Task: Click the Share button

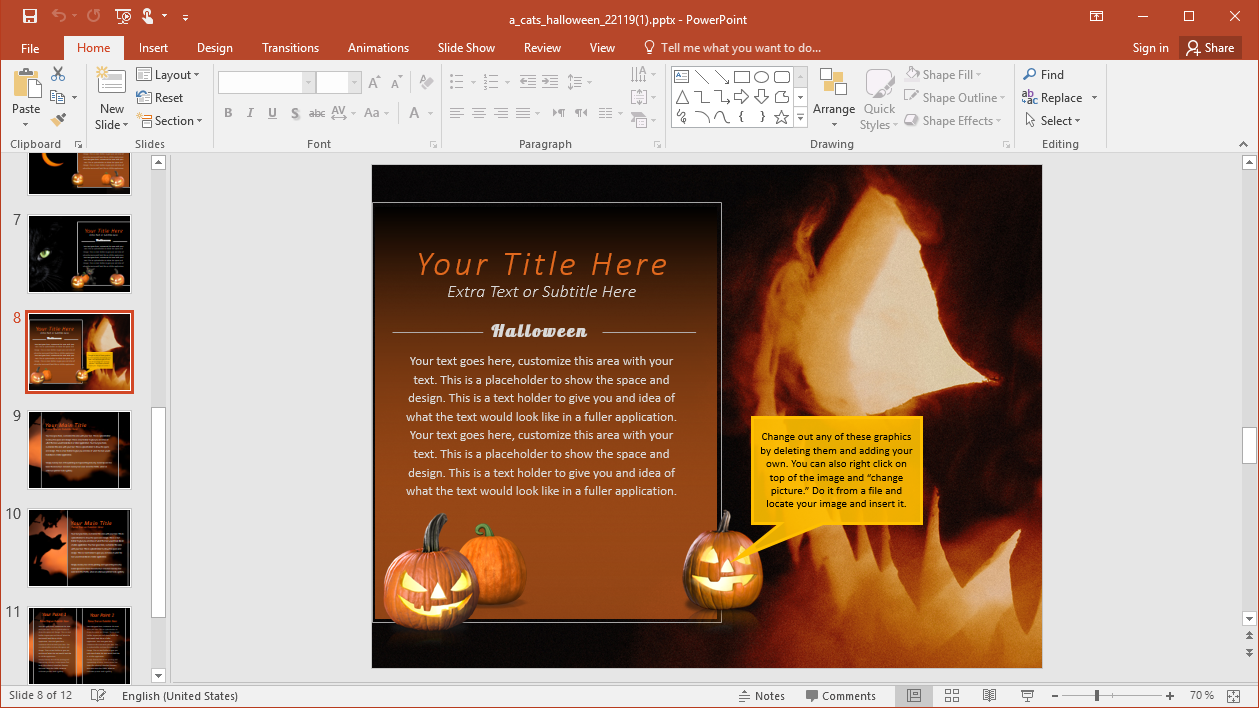Action: pyautogui.click(x=1209, y=48)
